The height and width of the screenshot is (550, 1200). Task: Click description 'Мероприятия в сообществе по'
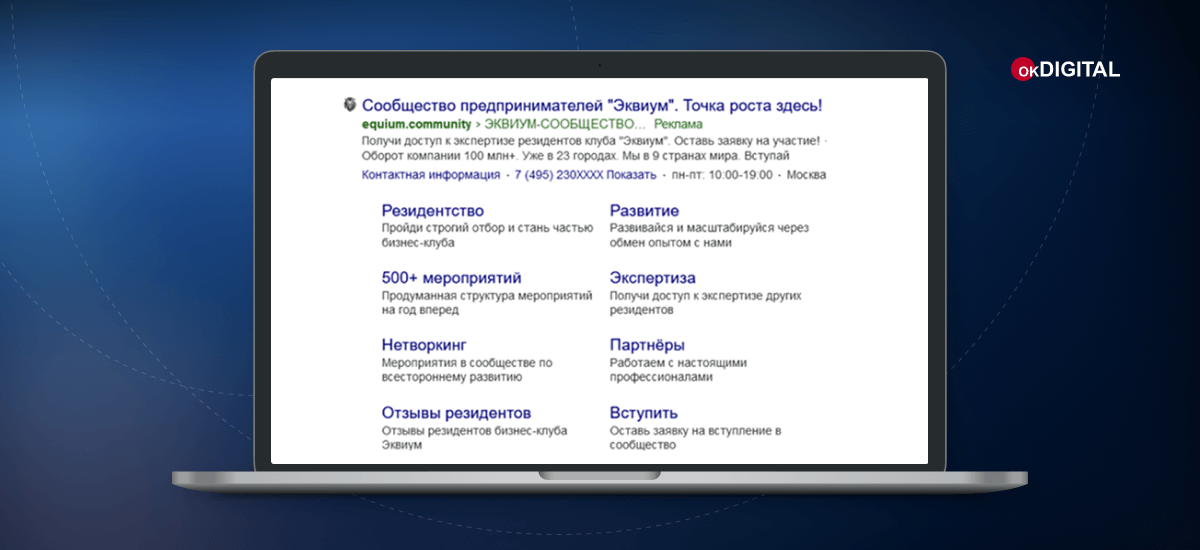point(467,363)
